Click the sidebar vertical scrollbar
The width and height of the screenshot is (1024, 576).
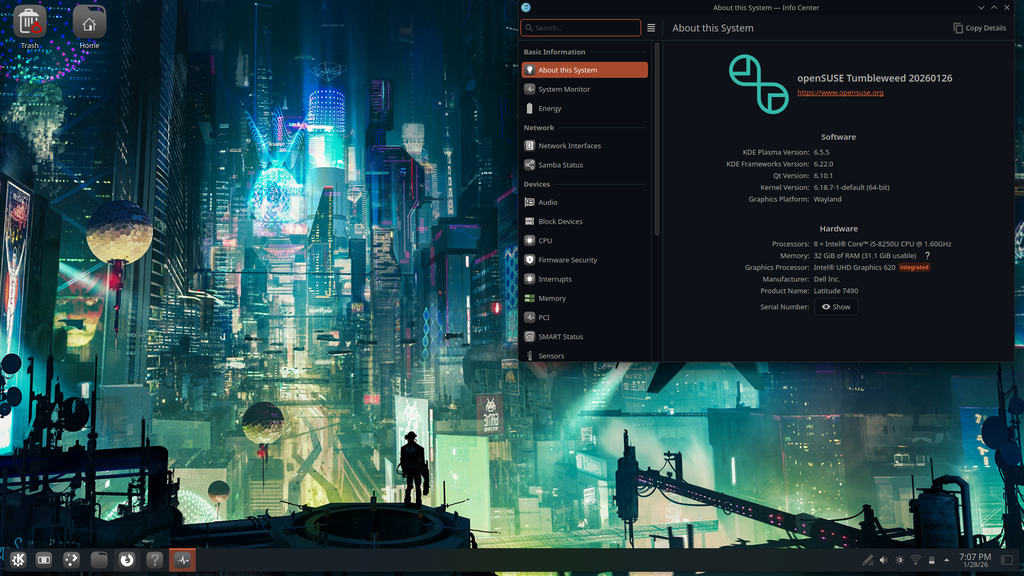(x=656, y=139)
